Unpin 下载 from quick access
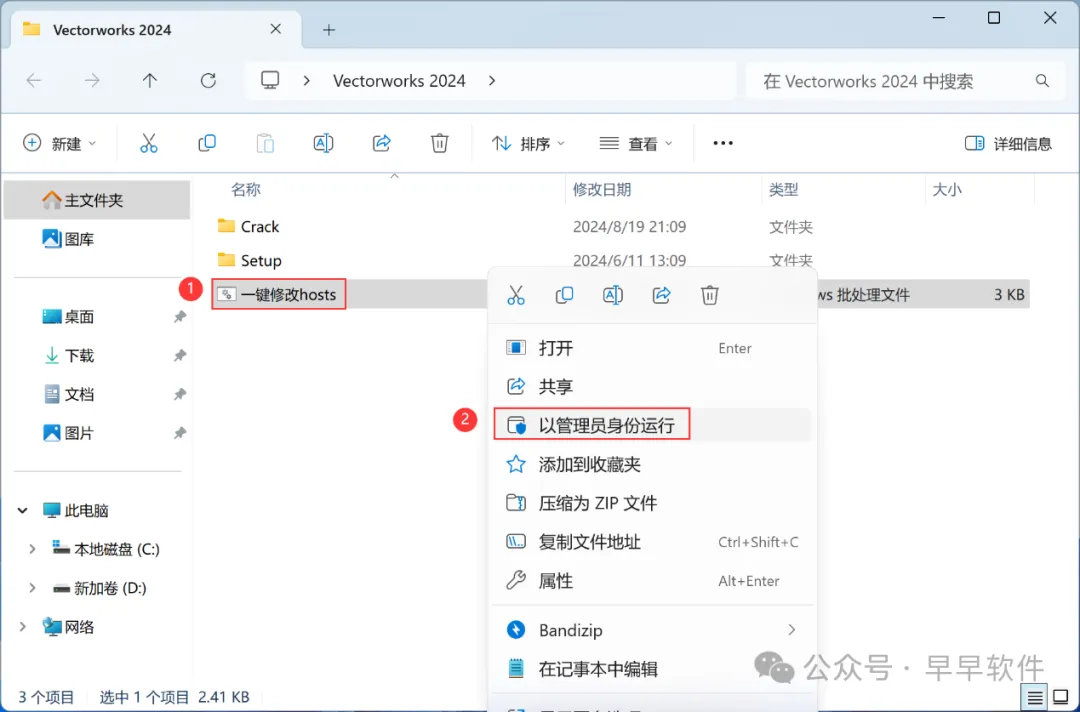The height and width of the screenshot is (712, 1080). pyautogui.click(x=180, y=355)
